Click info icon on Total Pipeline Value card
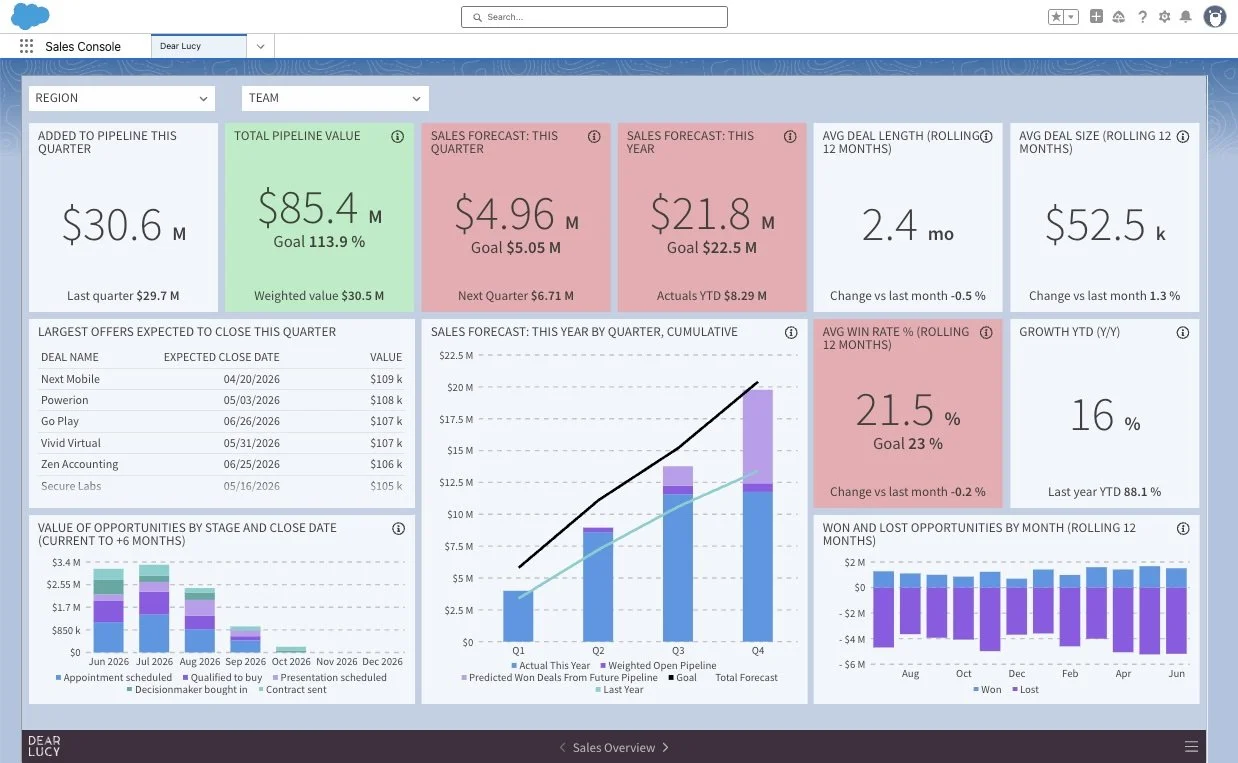The height and width of the screenshot is (763, 1238). point(398,136)
